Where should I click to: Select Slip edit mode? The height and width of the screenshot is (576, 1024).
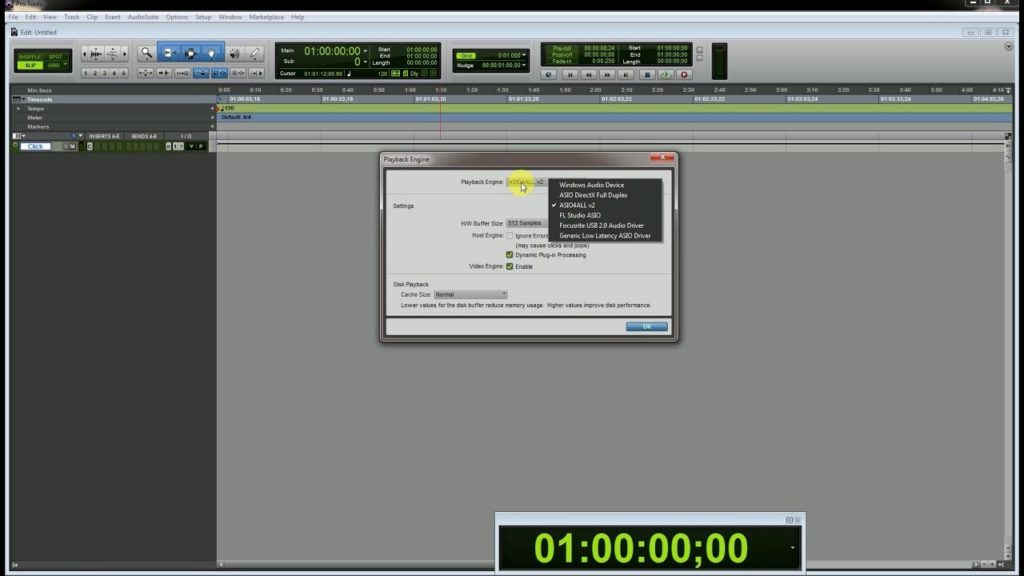coord(29,65)
